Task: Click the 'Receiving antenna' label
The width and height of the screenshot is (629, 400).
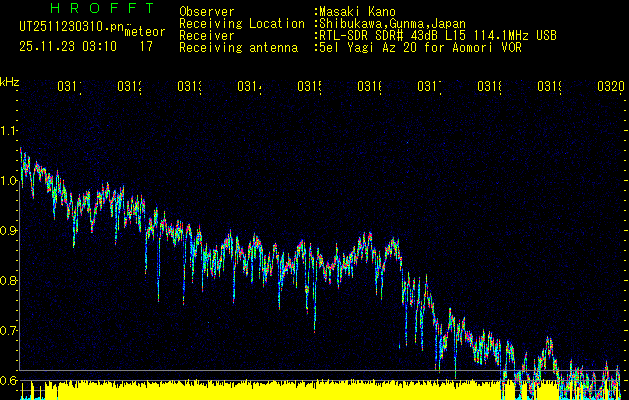Action: click(x=238, y=48)
